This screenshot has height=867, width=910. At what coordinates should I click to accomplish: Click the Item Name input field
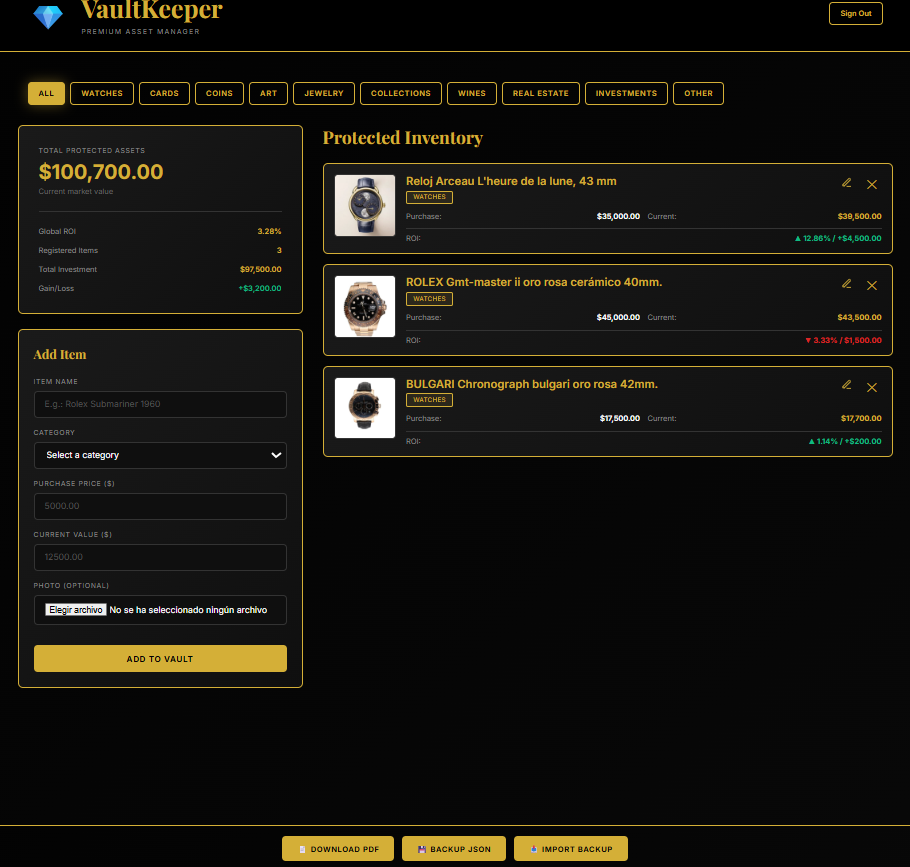tap(160, 404)
